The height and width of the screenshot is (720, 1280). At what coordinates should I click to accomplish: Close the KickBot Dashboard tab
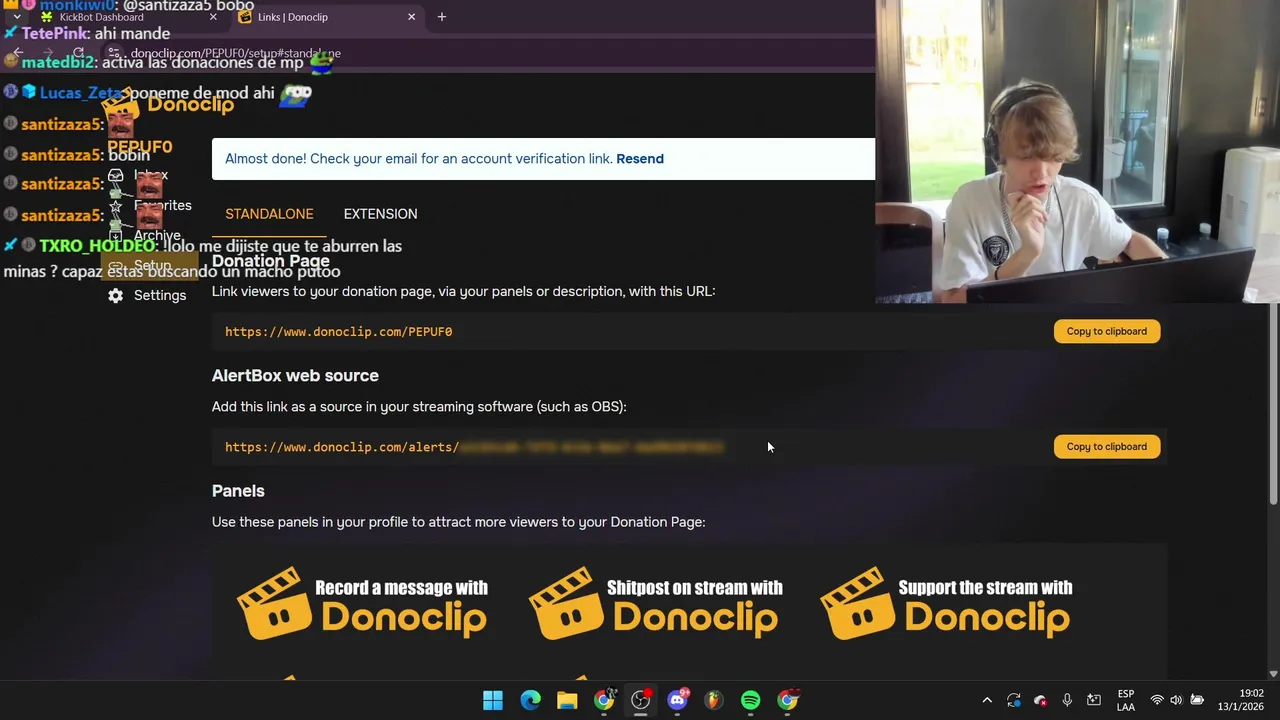click(x=213, y=17)
